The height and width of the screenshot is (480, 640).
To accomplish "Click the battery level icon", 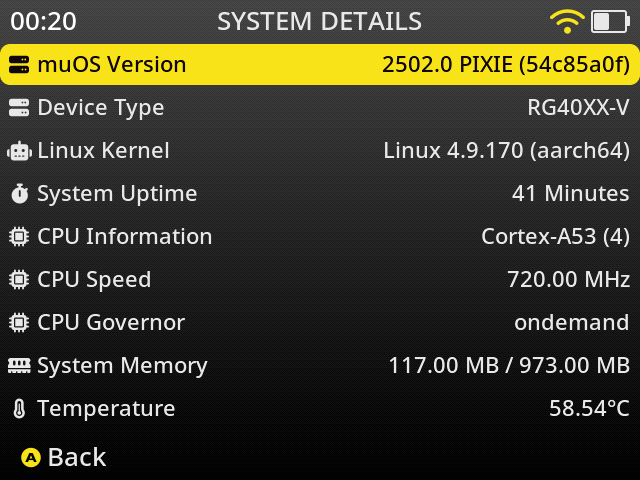I will click(x=610, y=21).
